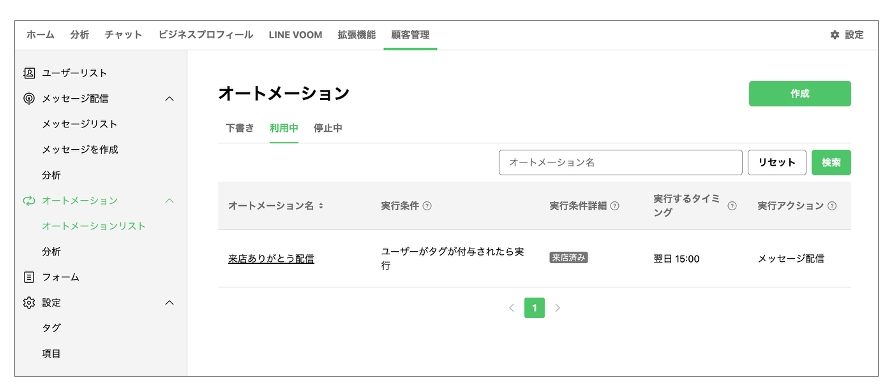Switch to the 下書き tab
Image resolution: width=890 pixels, height=392 pixels.
pyautogui.click(x=240, y=128)
